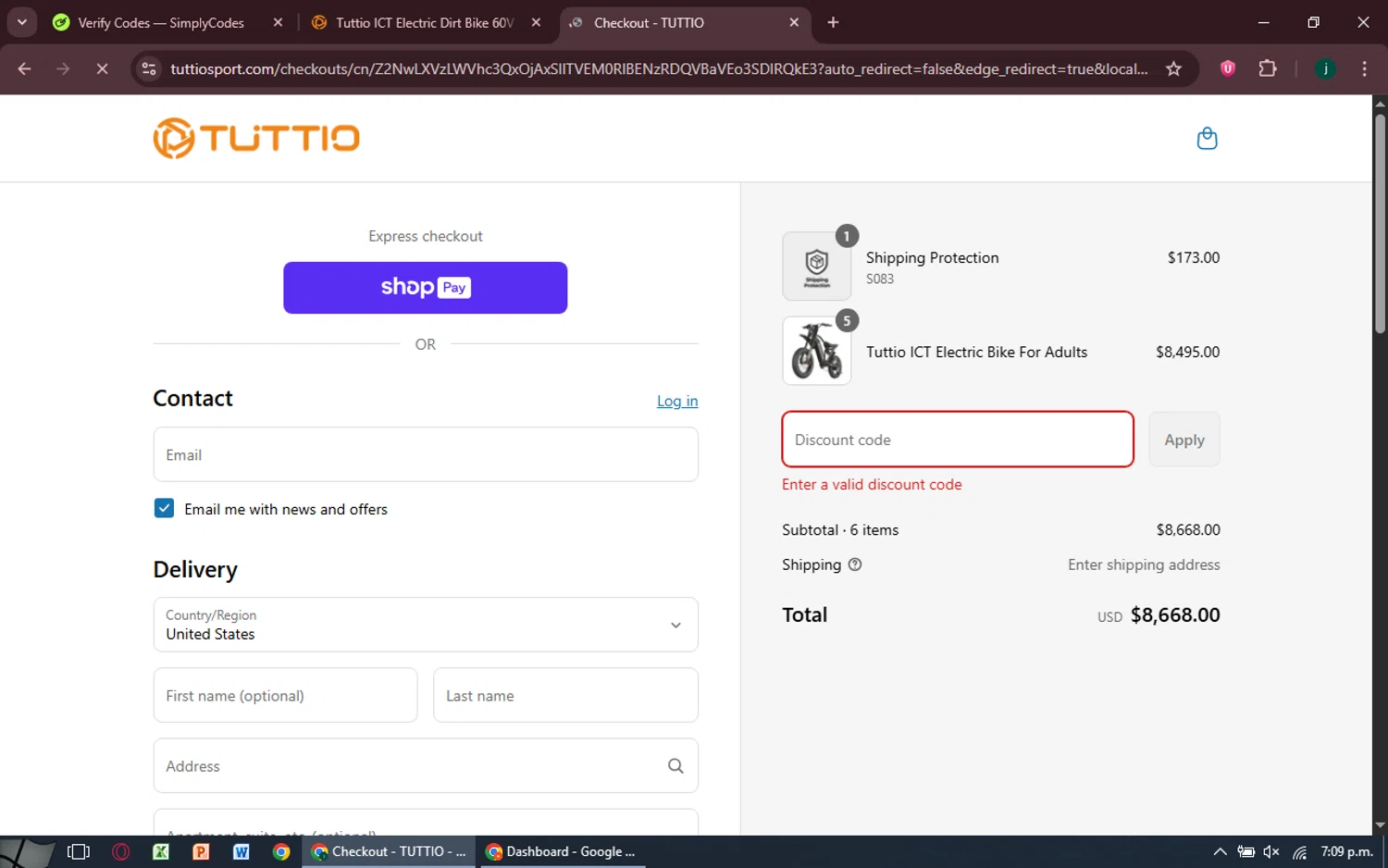Screen dimensions: 1388x868
Task: Open Task View in the taskbar
Action: point(79,851)
